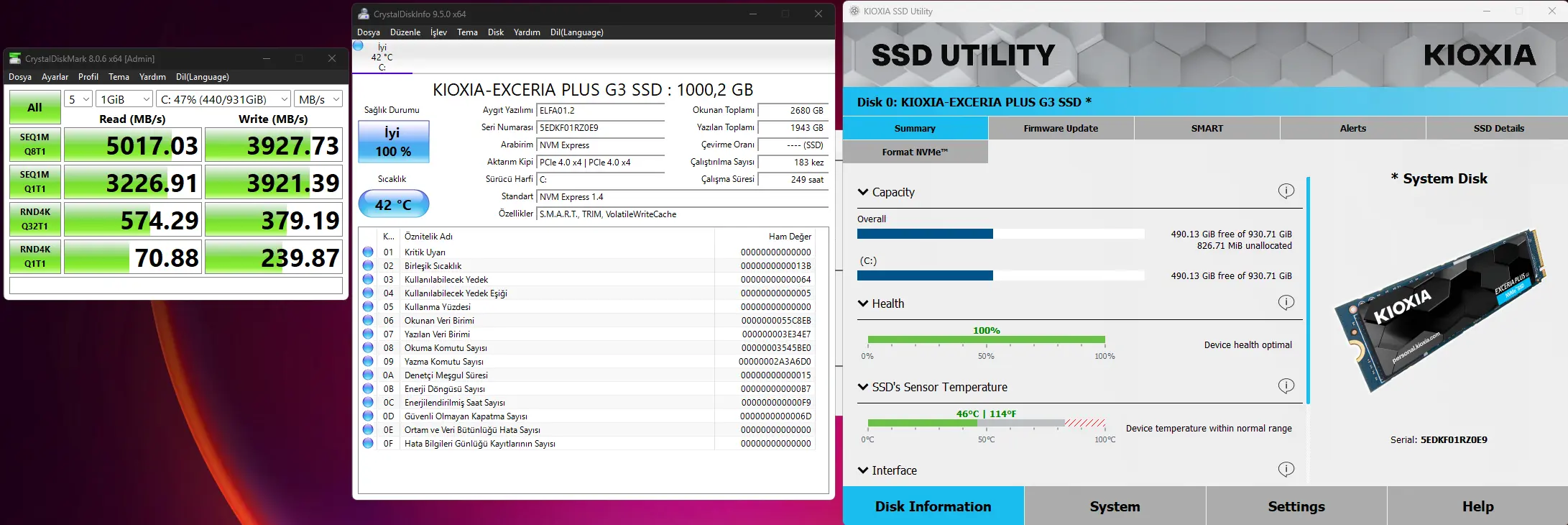The image size is (1568, 525).
Task: Run the RND4K Q32T1 test
Action: point(34,219)
